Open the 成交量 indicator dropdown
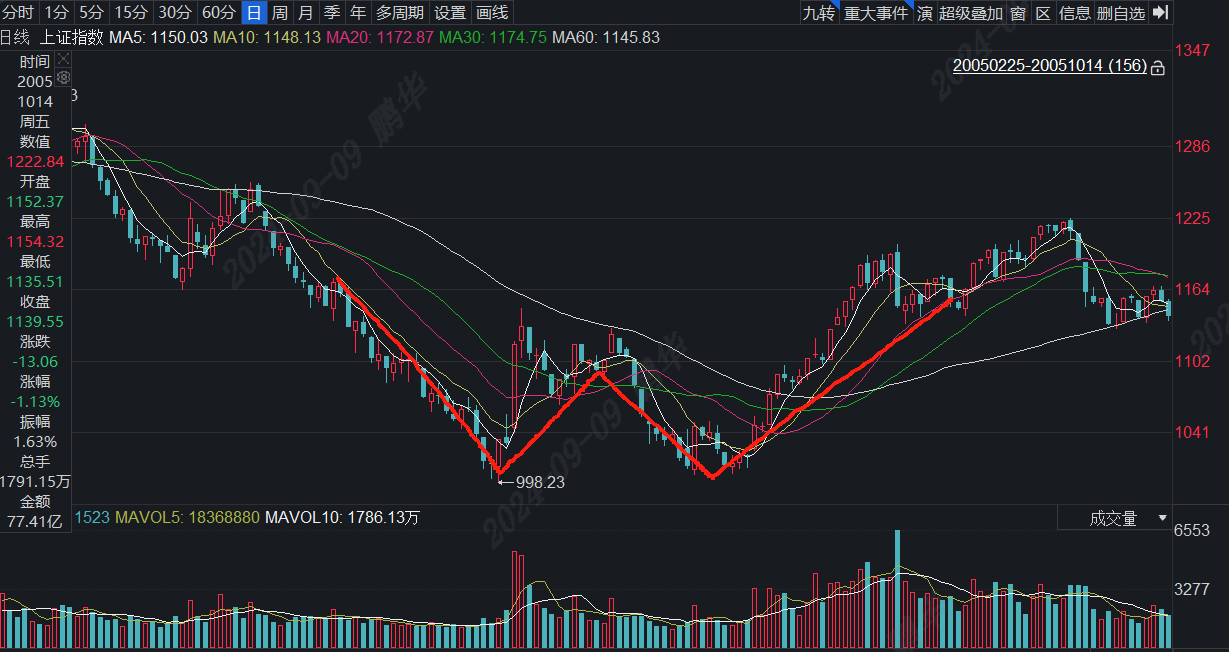Image resolution: width=1229 pixels, height=652 pixels. click(x=1114, y=518)
